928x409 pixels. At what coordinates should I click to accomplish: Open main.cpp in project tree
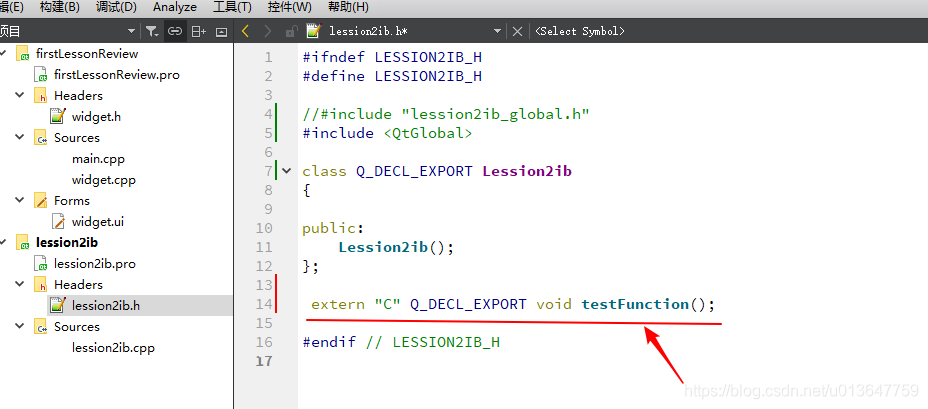[98, 159]
